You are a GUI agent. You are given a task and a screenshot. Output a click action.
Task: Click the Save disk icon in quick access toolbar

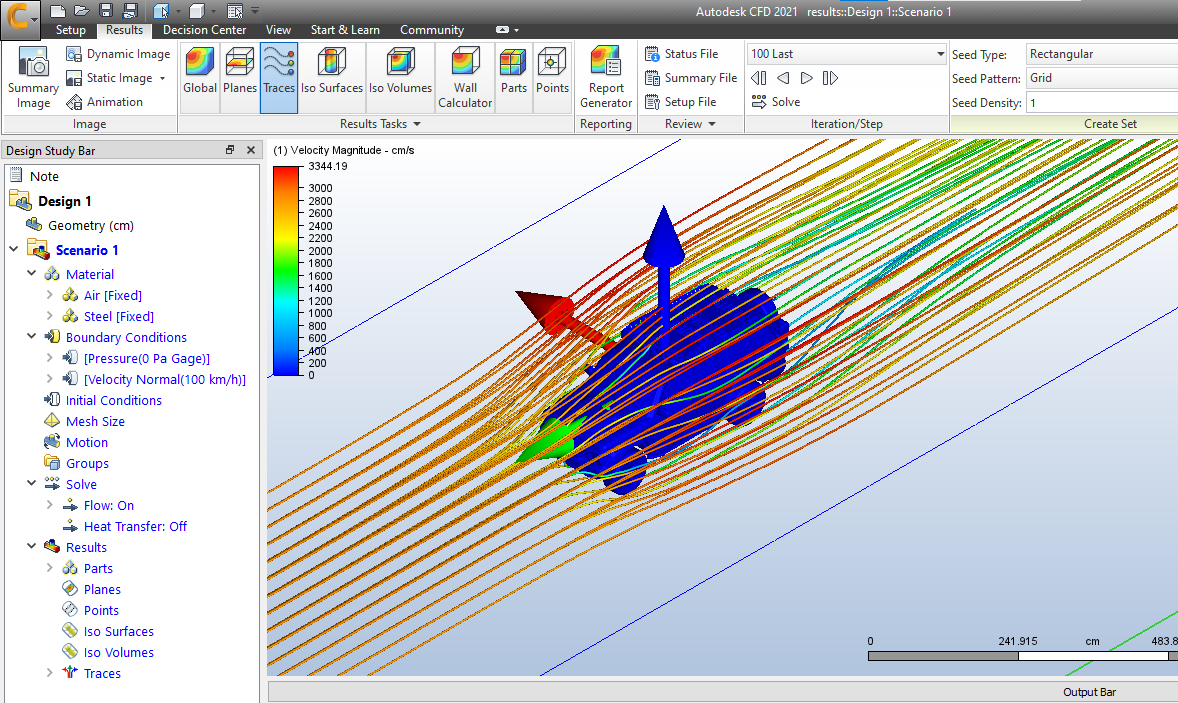[x=106, y=11]
